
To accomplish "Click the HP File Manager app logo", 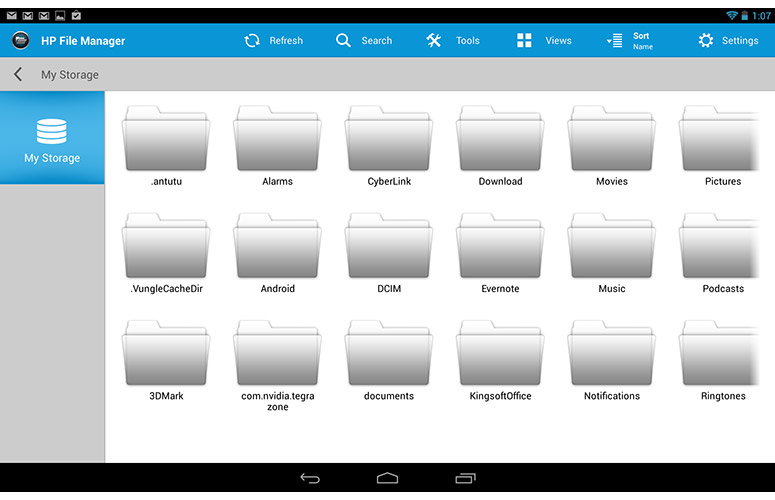I will pos(21,40).
